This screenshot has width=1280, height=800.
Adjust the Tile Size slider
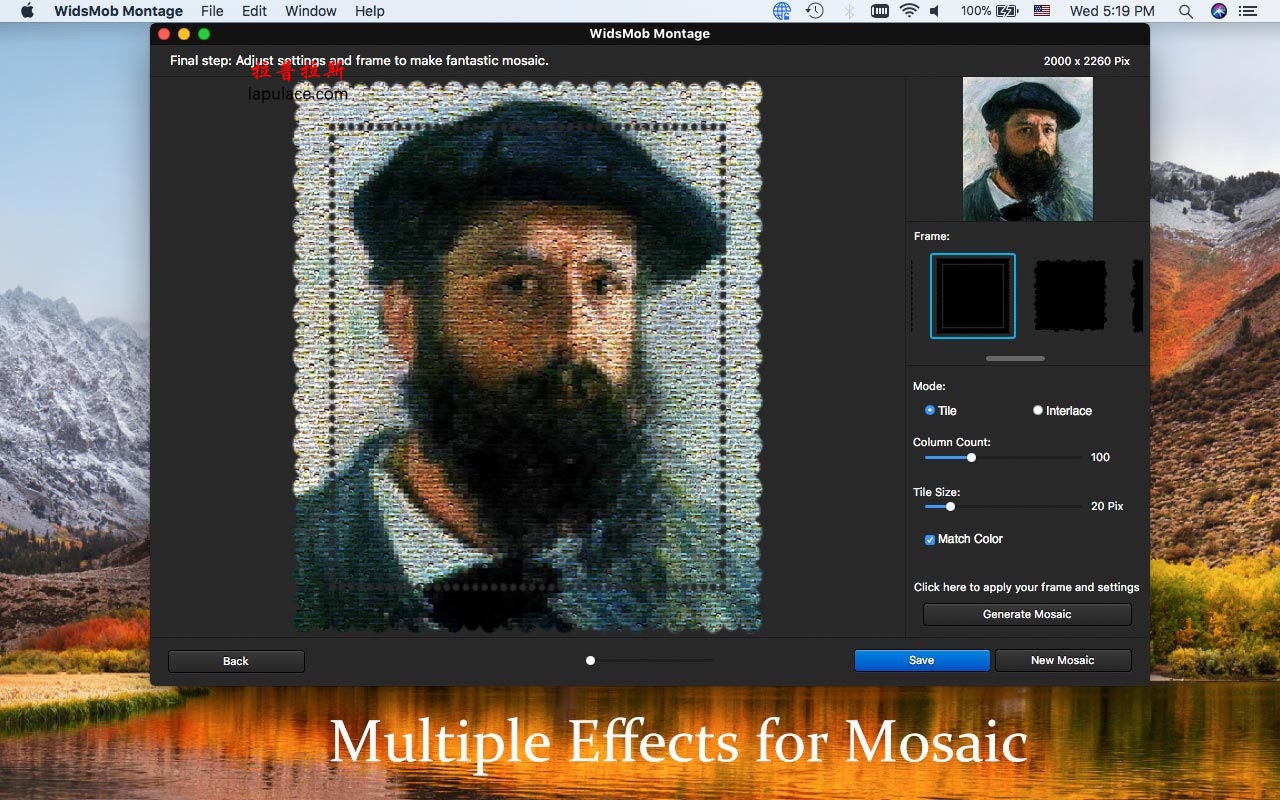pos(1003,506)
